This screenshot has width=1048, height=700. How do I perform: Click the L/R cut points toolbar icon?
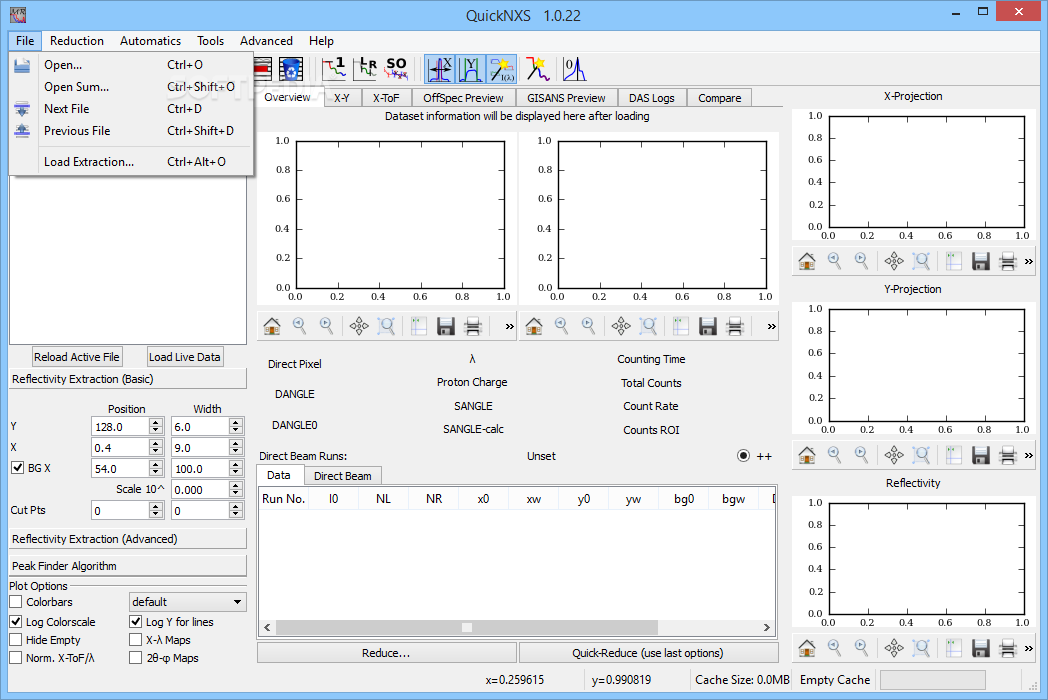(x=366, y=69)
